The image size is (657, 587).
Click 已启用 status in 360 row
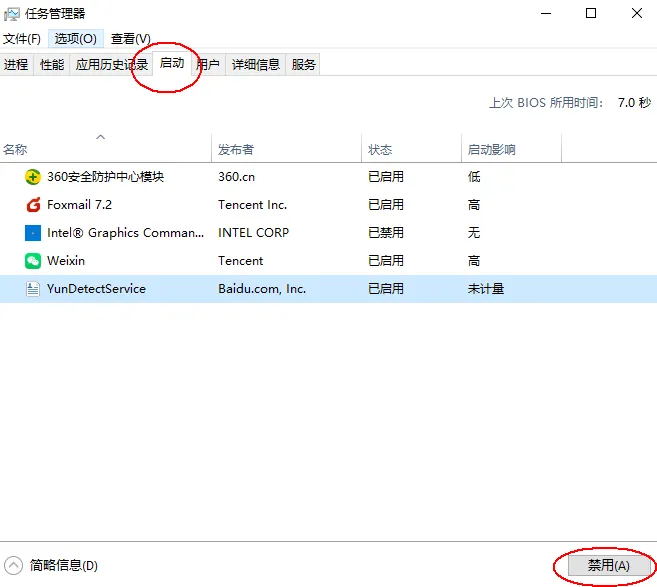click(386, 177)
